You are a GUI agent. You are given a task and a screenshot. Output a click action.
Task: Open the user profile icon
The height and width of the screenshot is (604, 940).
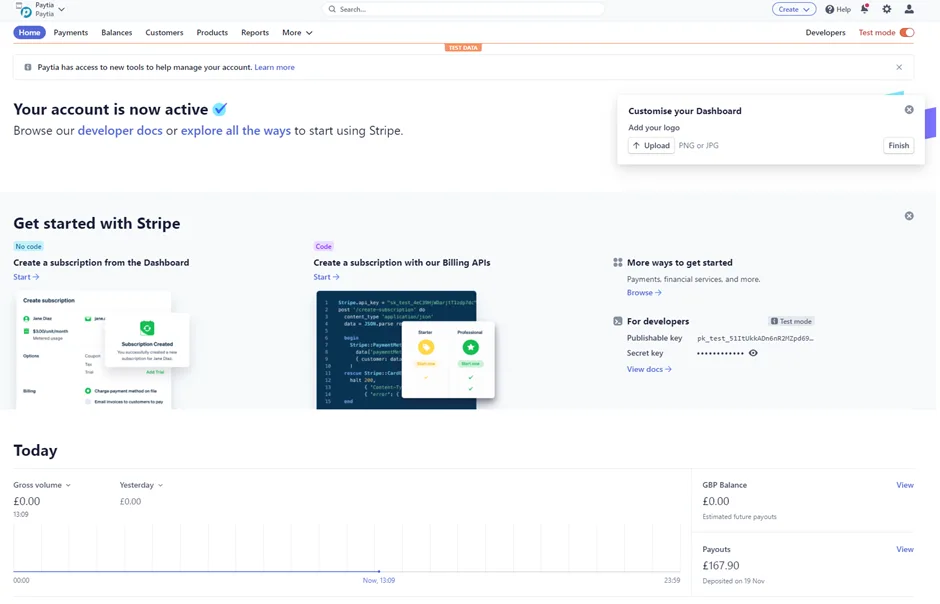(x=909, y=9)
